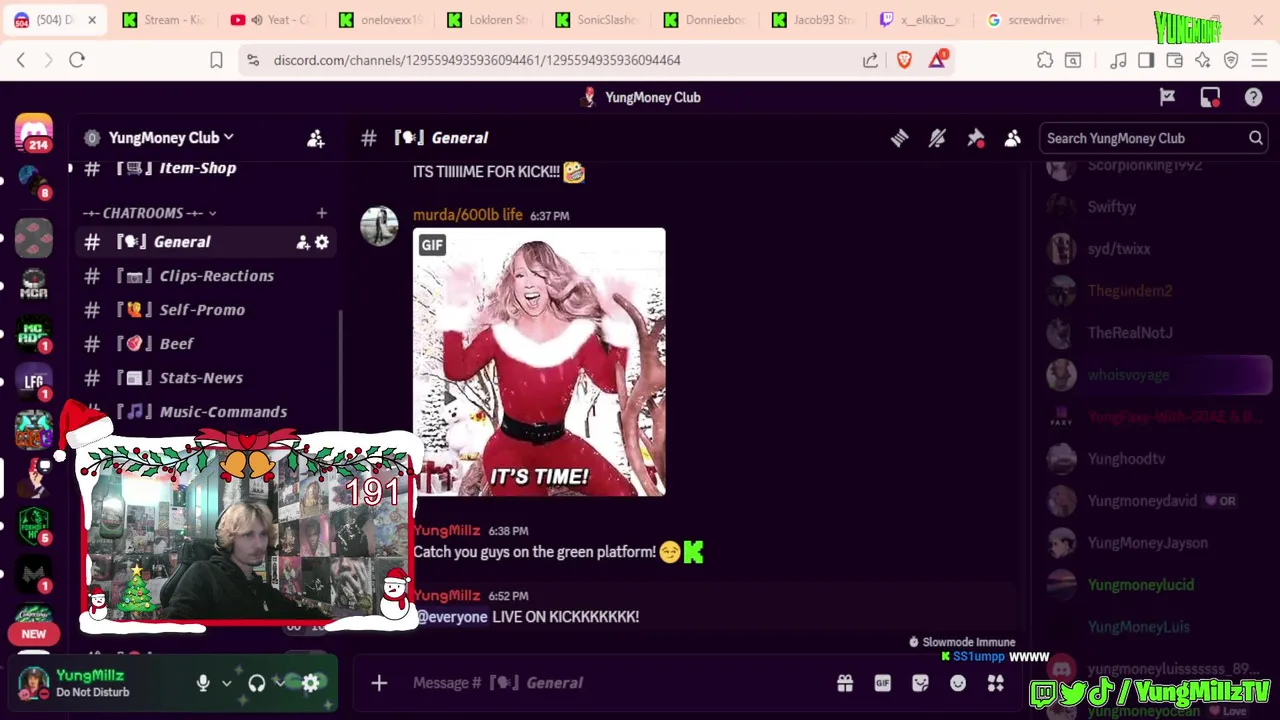This screenshot has width=1280, height=720.
Task: Open the Apps launcher icon
Action: tap(996, 683)
